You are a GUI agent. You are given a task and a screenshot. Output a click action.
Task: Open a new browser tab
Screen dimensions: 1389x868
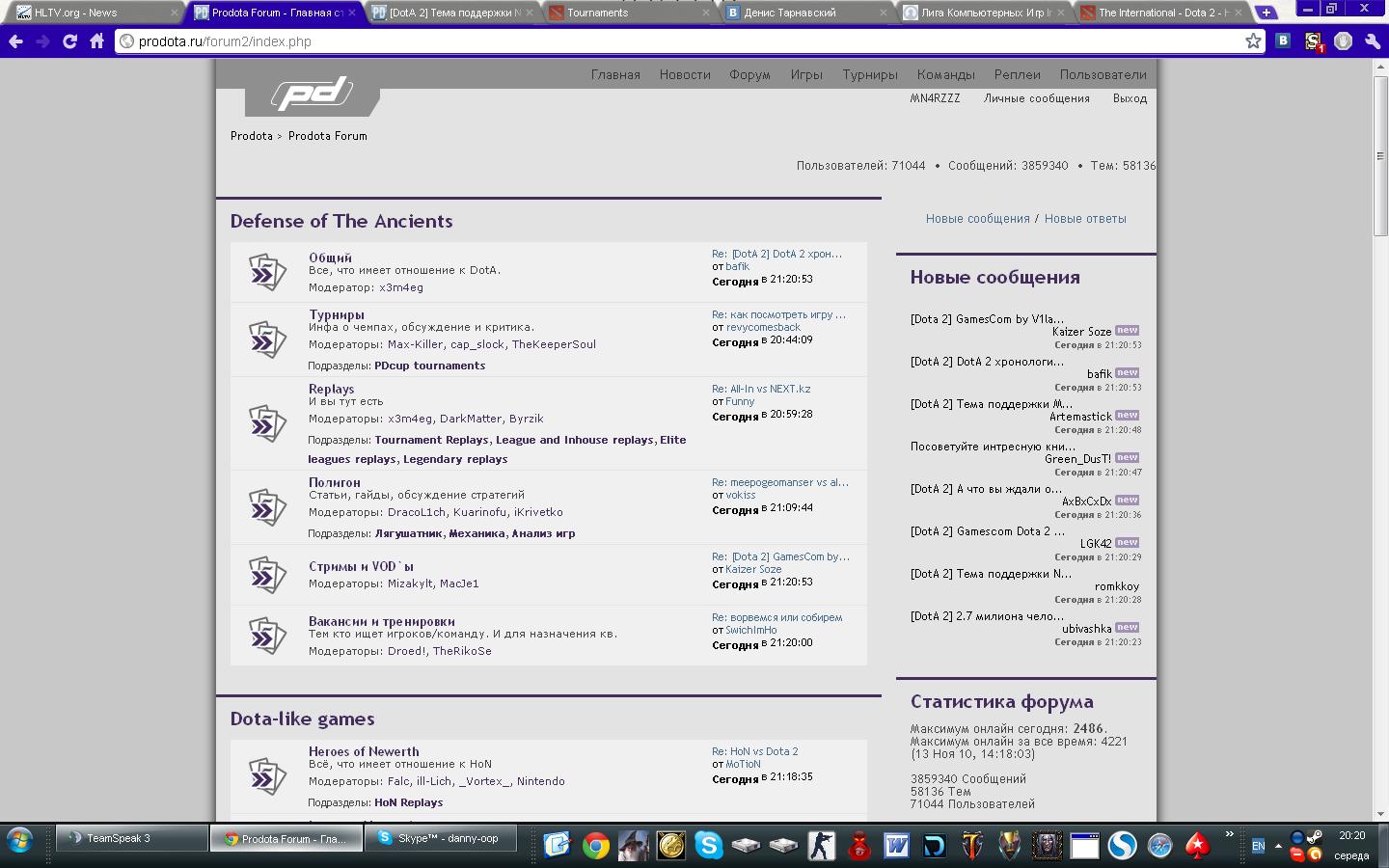[x=1266, y=13]
